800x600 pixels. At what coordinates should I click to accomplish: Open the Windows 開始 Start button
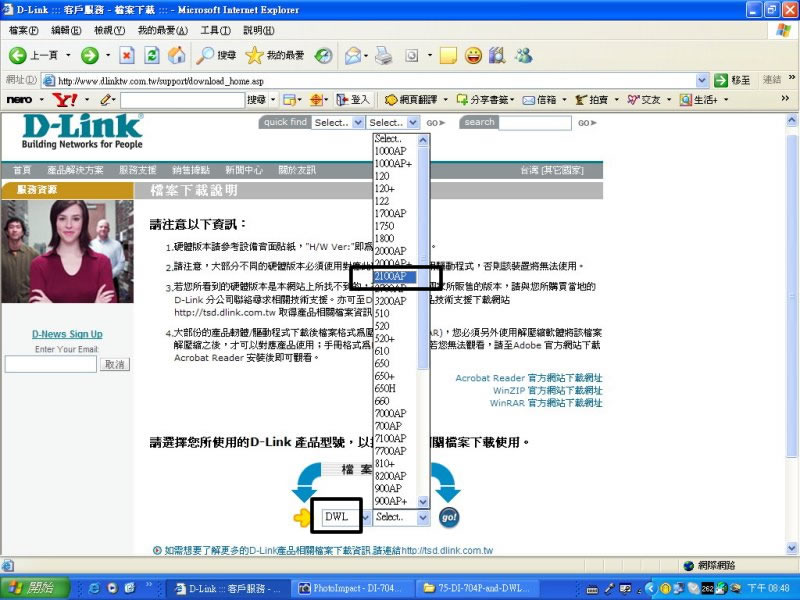(x=34, y=588)
